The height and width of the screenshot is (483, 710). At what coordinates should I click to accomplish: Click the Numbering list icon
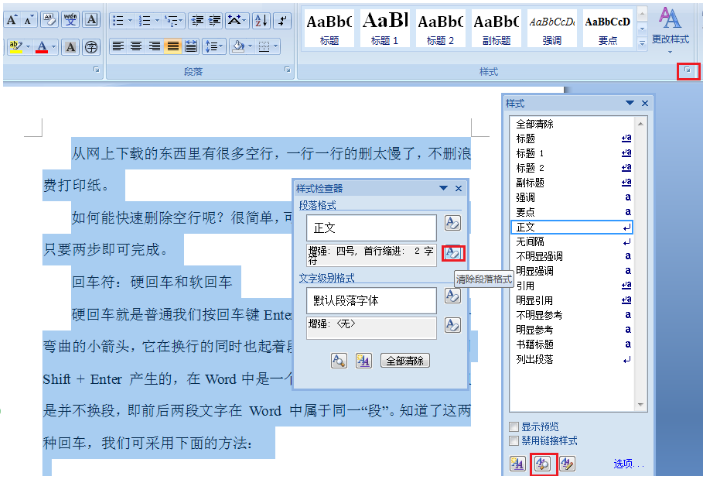144,20
